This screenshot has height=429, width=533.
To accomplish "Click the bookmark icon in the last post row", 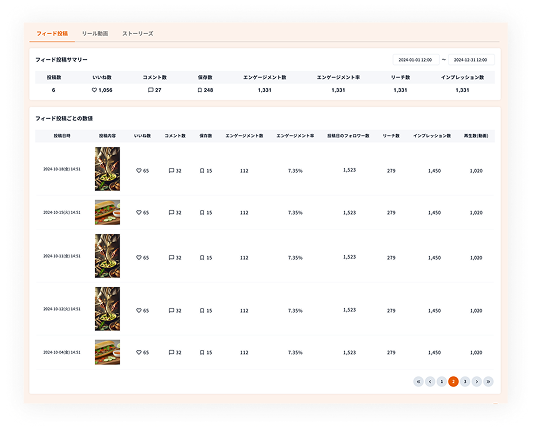I will click(202, 353).
